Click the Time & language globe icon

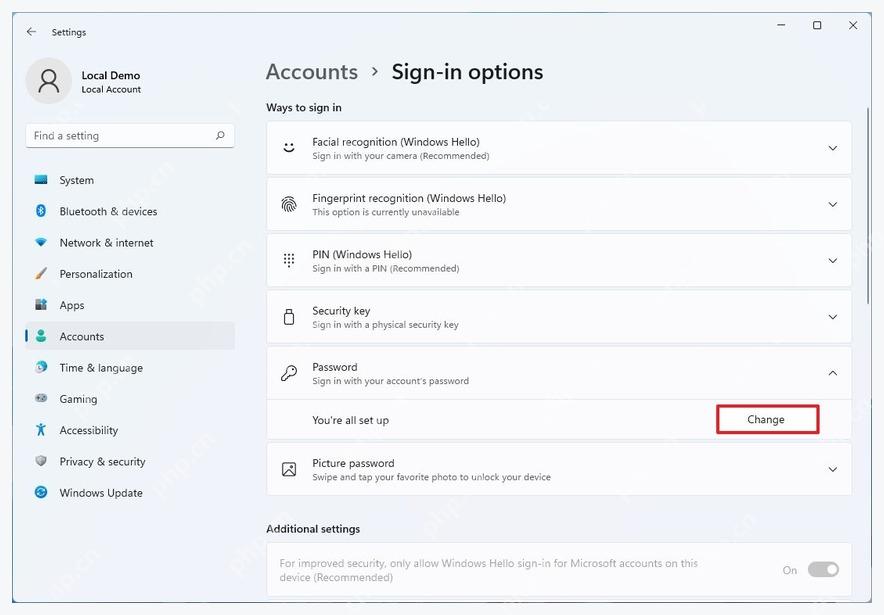tap(41, 367)
